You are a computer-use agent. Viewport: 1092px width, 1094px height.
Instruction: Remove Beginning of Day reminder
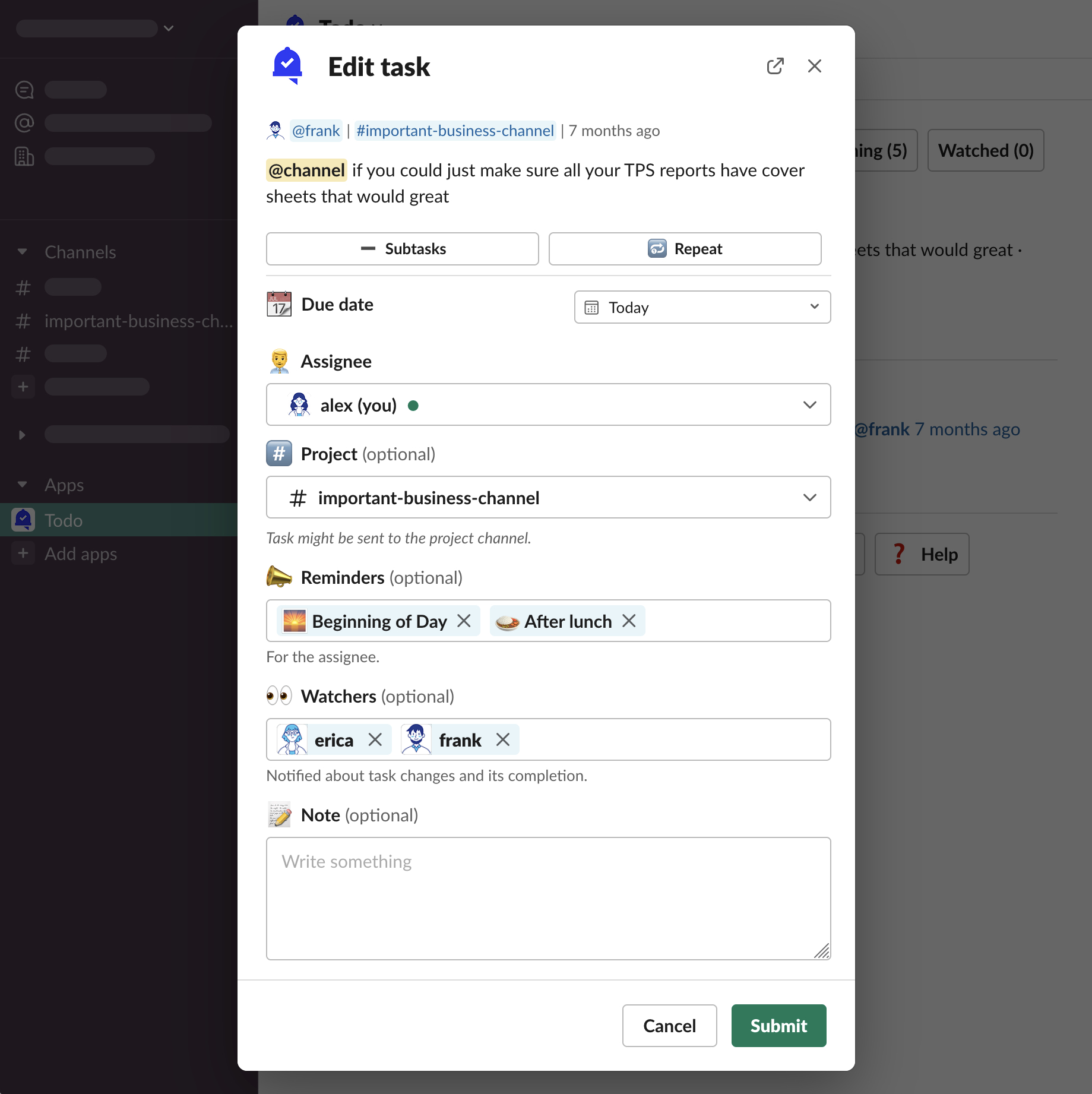[x=464, y=621]
